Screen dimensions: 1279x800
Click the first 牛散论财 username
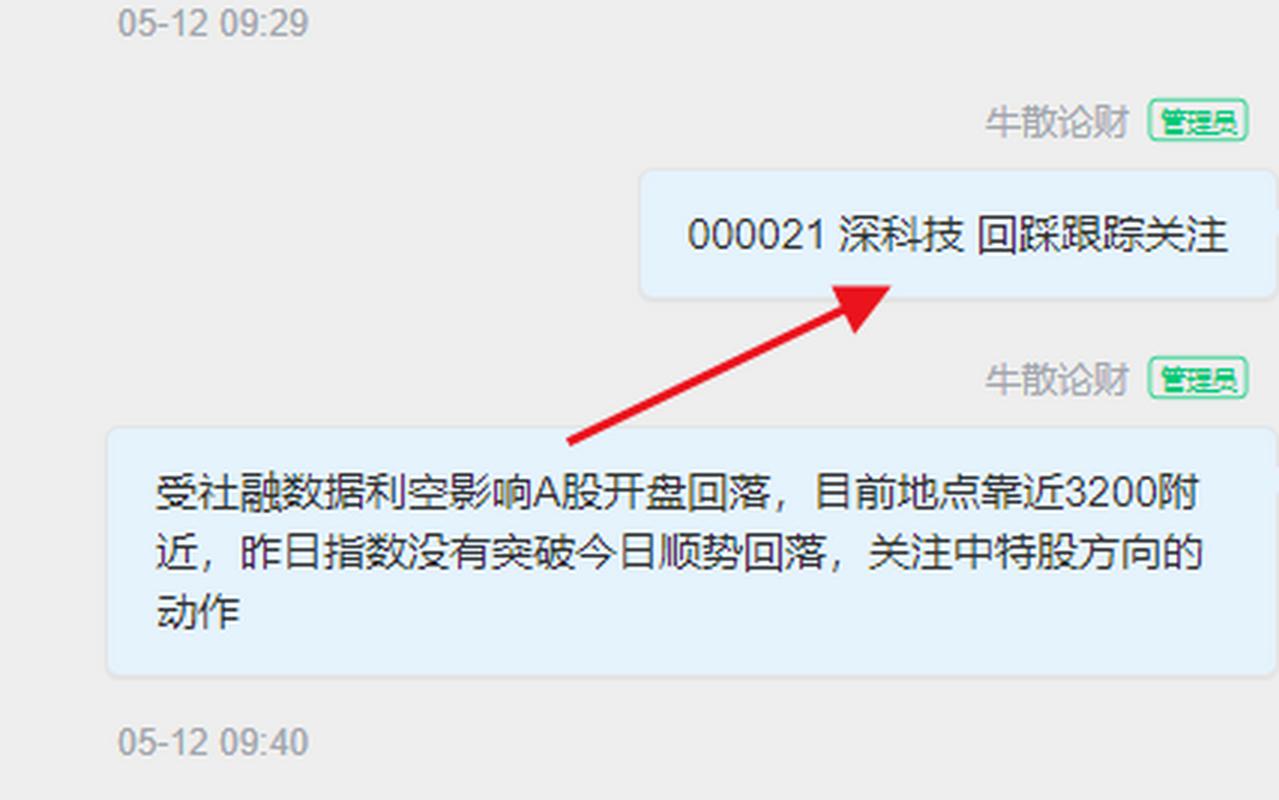(1058, 122)
